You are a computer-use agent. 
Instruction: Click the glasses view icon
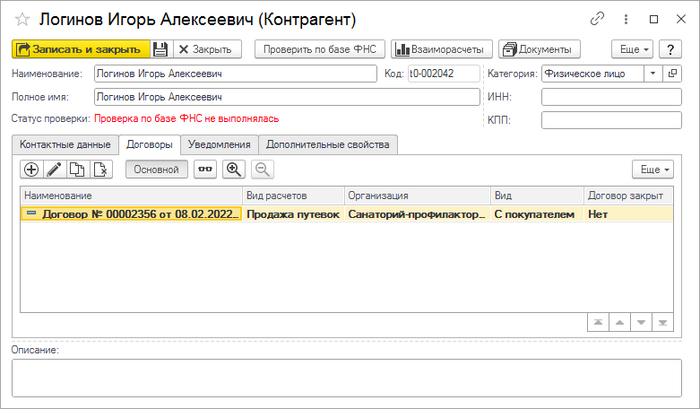point(205,170)
